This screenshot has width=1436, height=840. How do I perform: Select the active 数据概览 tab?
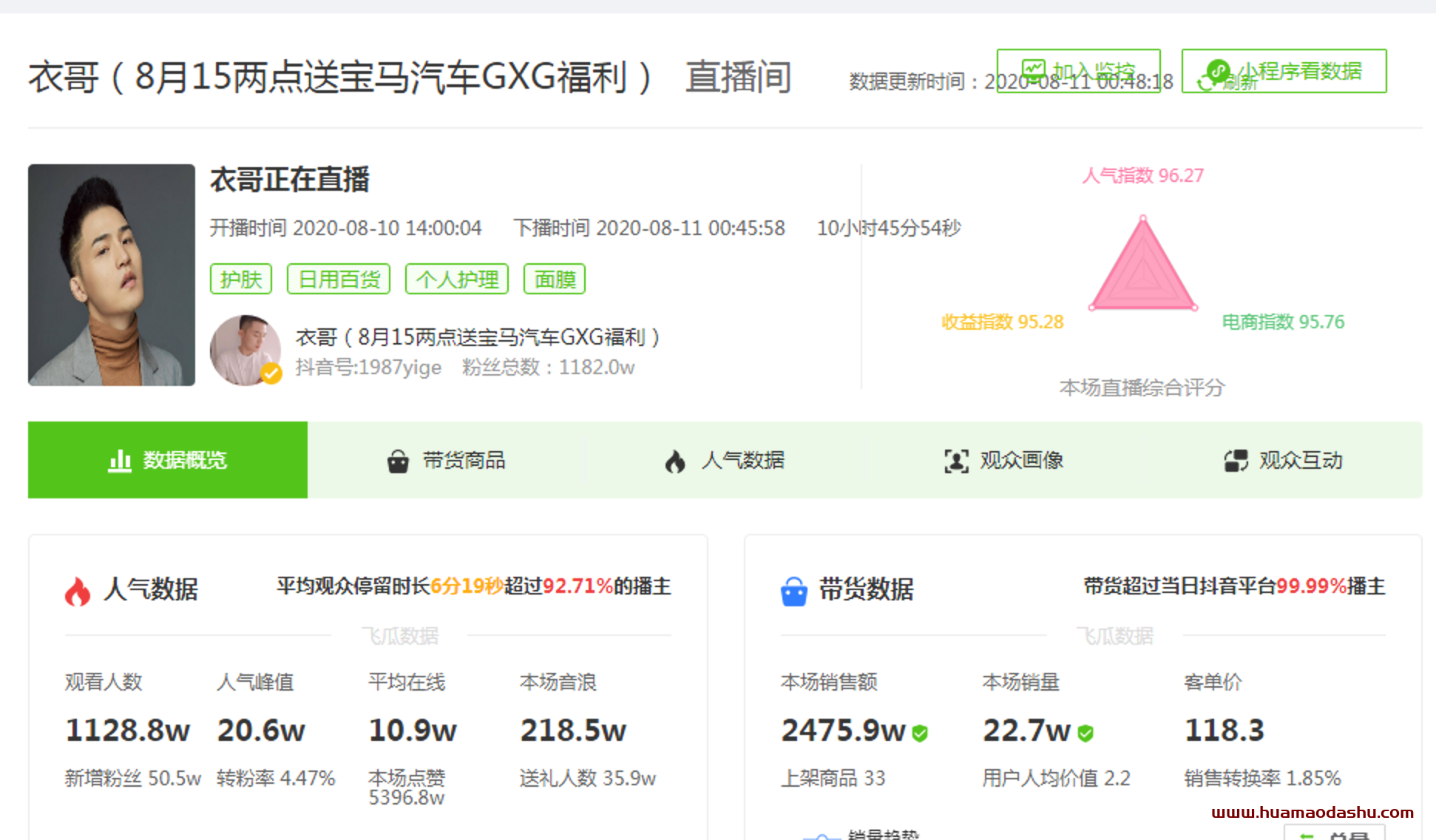[168, 460]
